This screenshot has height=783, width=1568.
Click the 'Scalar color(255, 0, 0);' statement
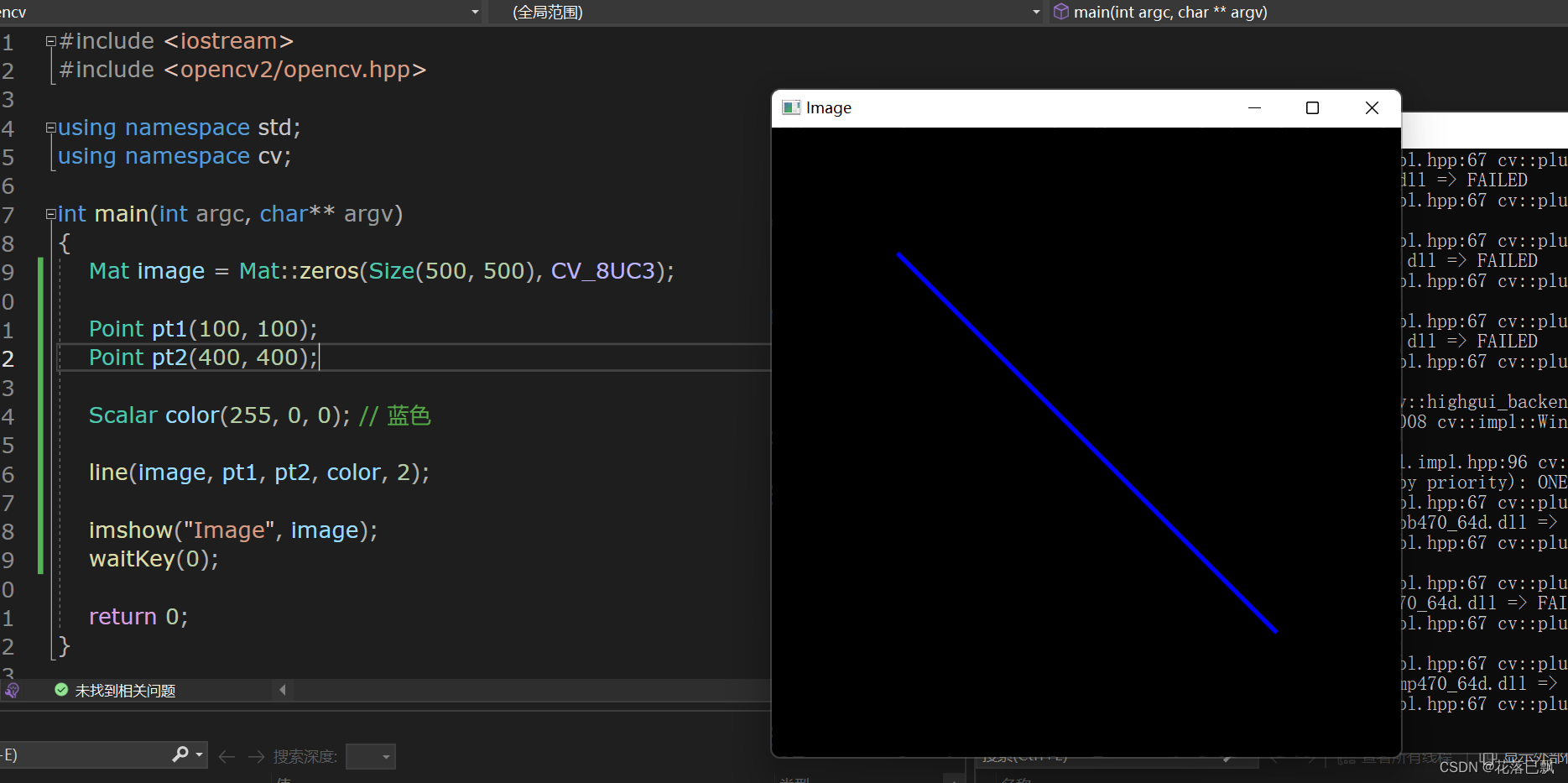click(x=220, y=415)
